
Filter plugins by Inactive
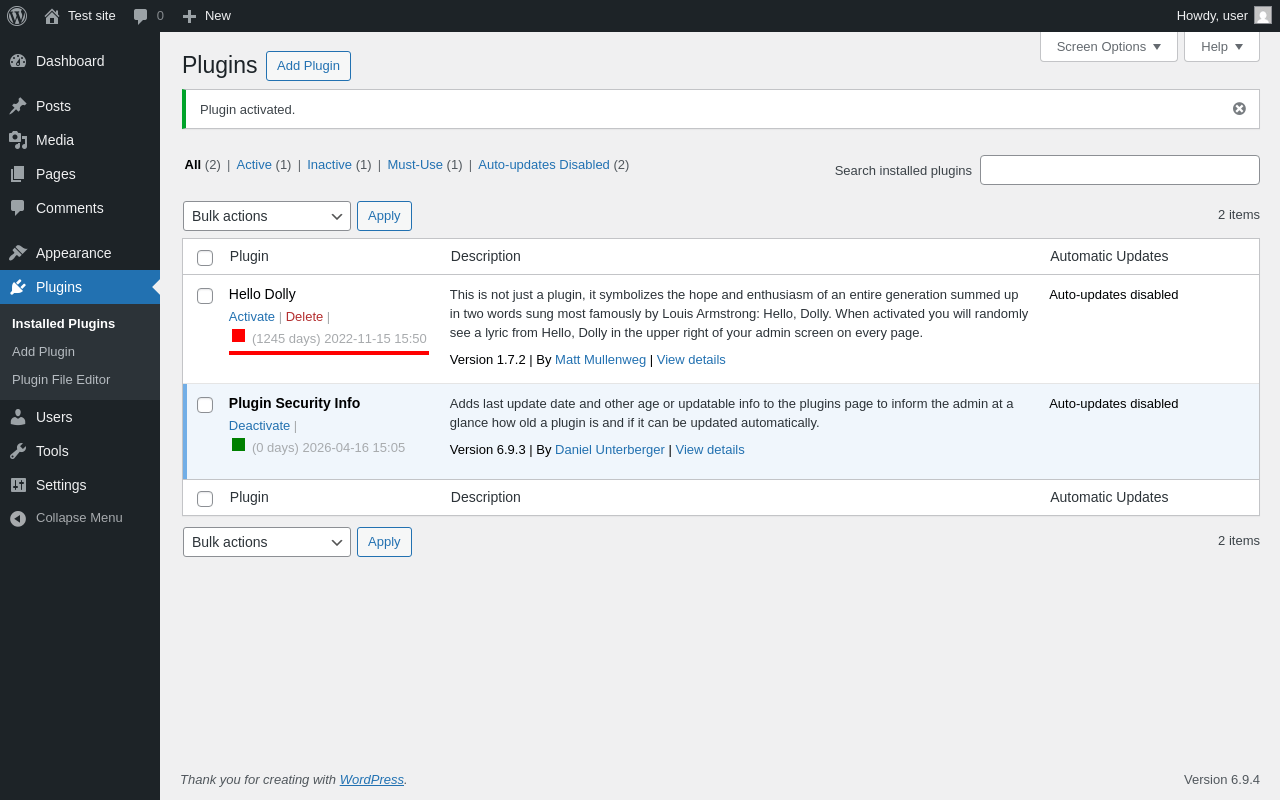329,165
